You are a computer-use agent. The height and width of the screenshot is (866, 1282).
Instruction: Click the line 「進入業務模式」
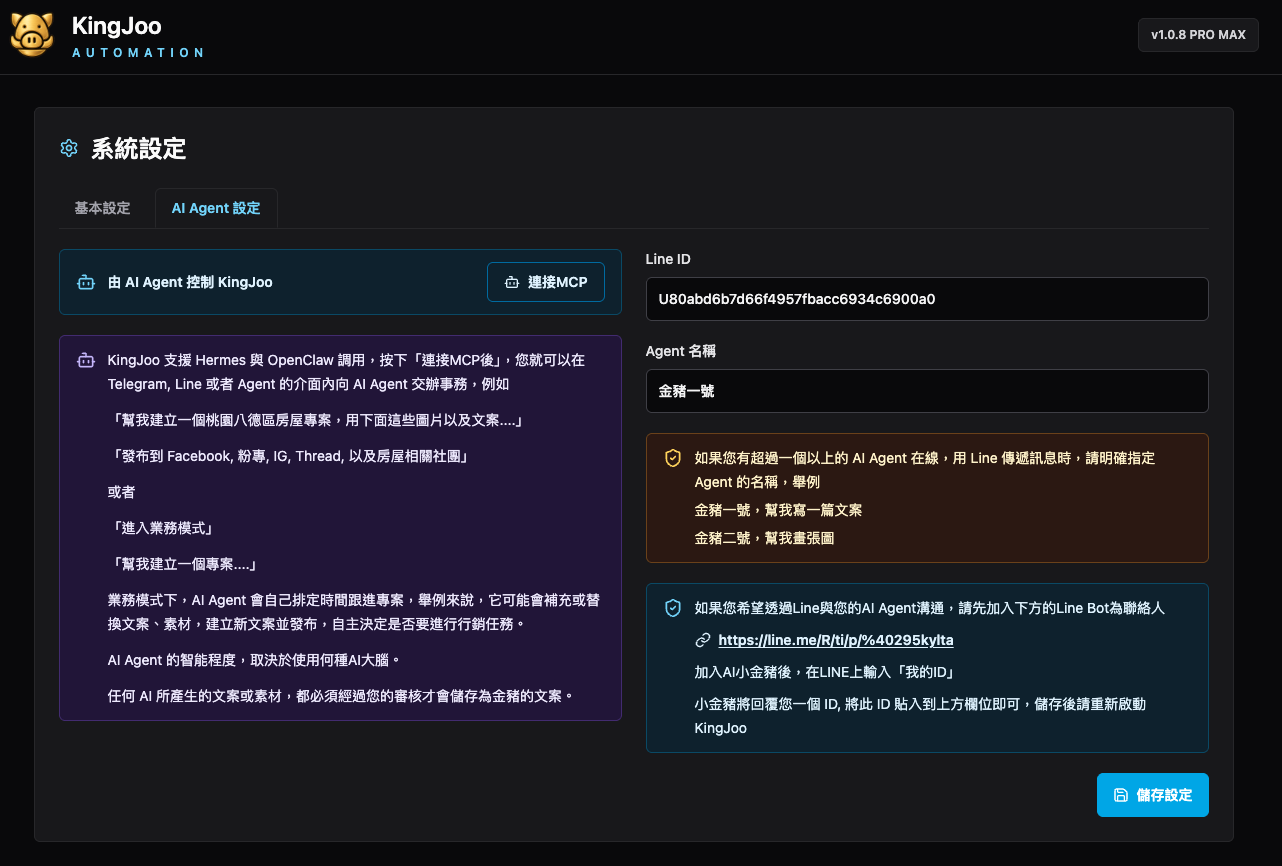[x=162, y=528]
